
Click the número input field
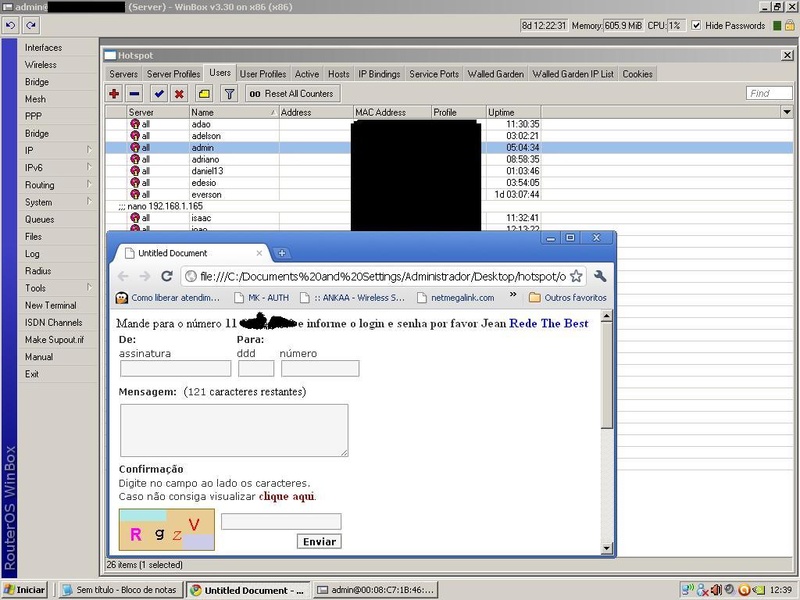(x=320, y=368)
